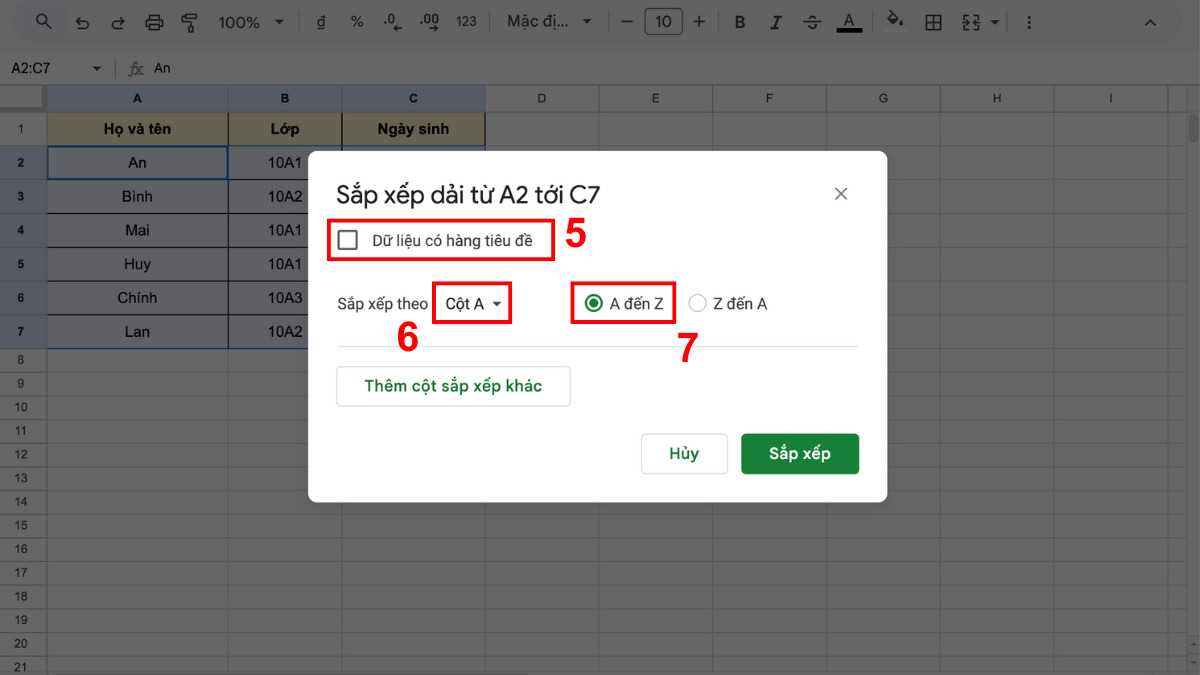Increase decimal places
The width and height of the screenshot is (1200, 675).
tap(430, 22)
